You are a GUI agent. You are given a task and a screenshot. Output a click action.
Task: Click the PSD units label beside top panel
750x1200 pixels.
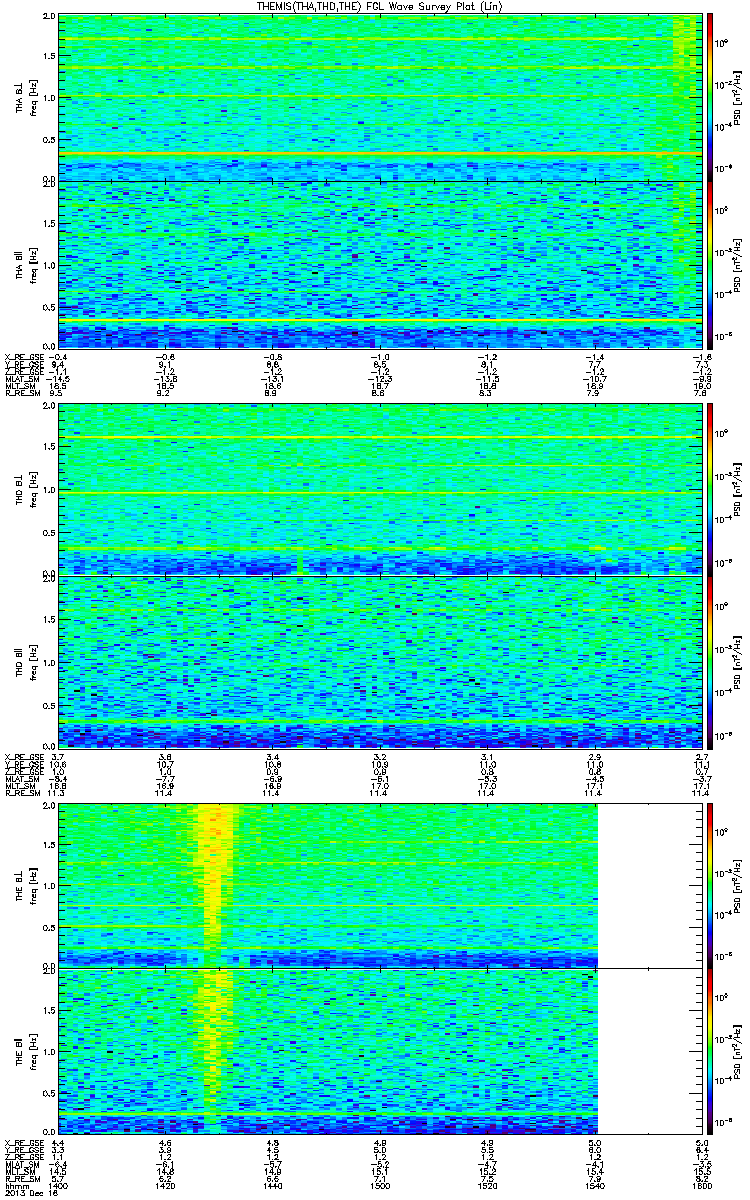pyautogui.click(x=738, y=97)
